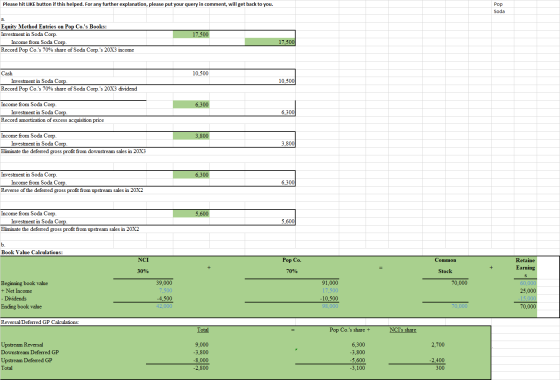Image resolution: width=560 pixels, height=380 pixels.
Task: Select the Common Stock column header
Action: [x=445, y=265]
